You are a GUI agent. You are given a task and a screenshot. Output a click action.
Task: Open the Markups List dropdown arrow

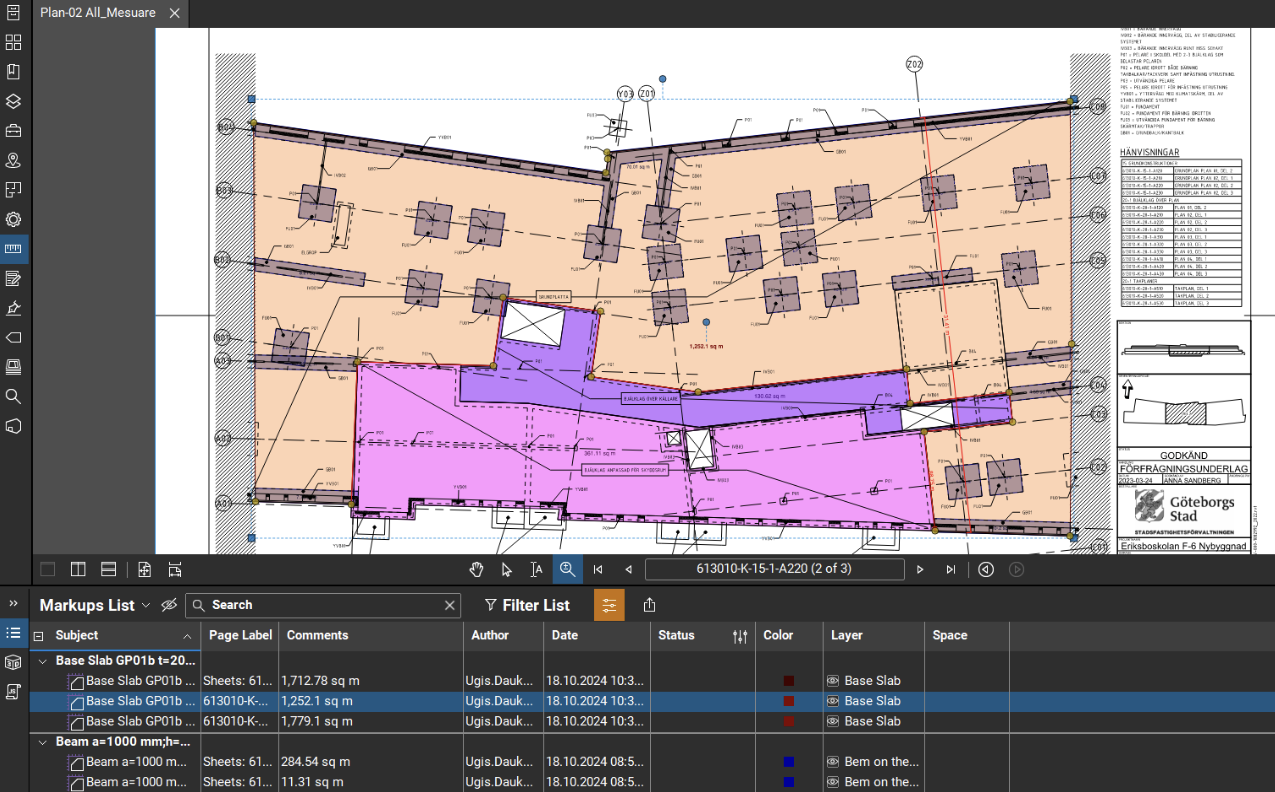pyautogui.click(x=146, y=605)
